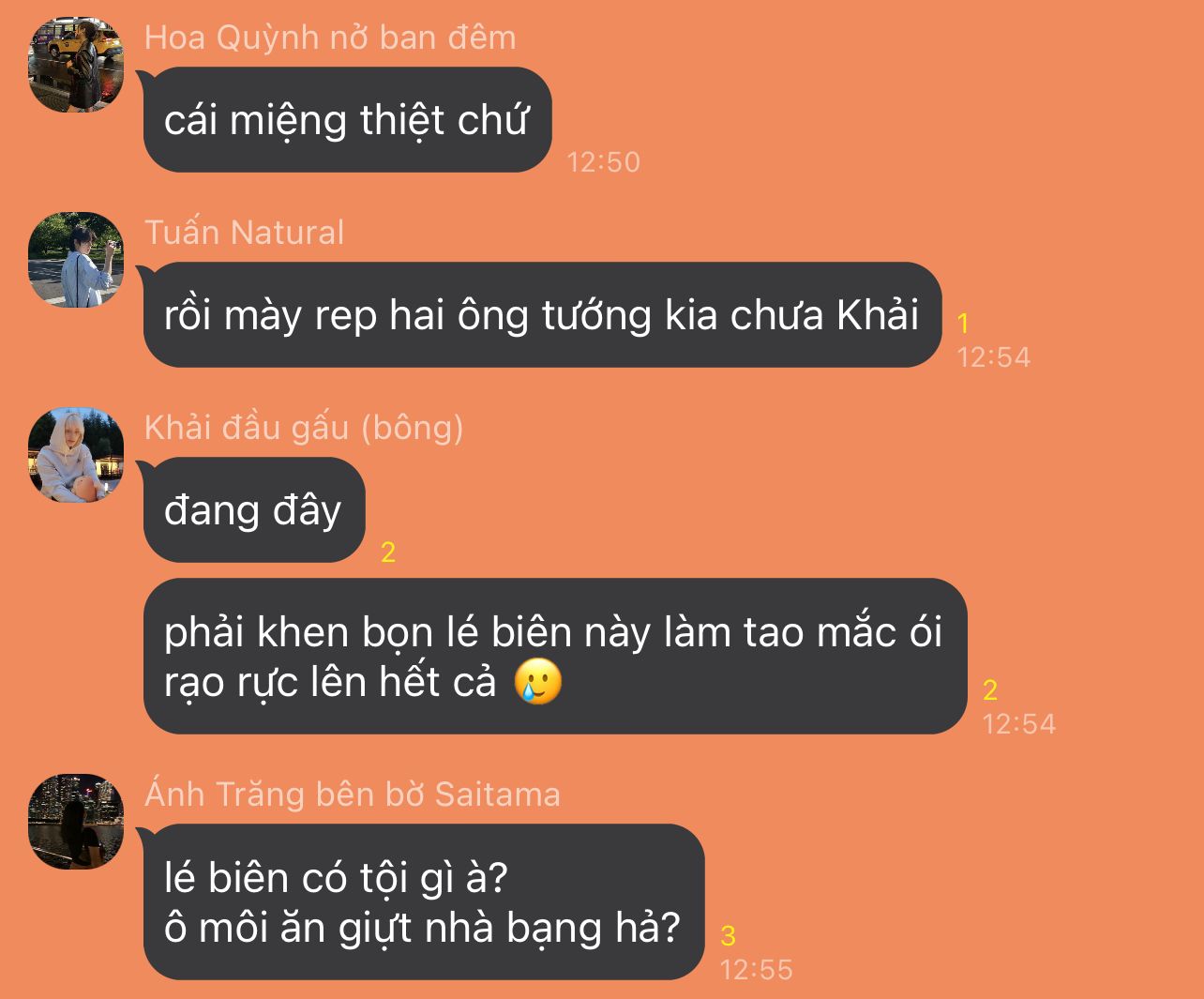The image size is (1204, 999).
Task: Click sender name Hoa Quỳnh nở ban đêm
Action: click(330, 38)
